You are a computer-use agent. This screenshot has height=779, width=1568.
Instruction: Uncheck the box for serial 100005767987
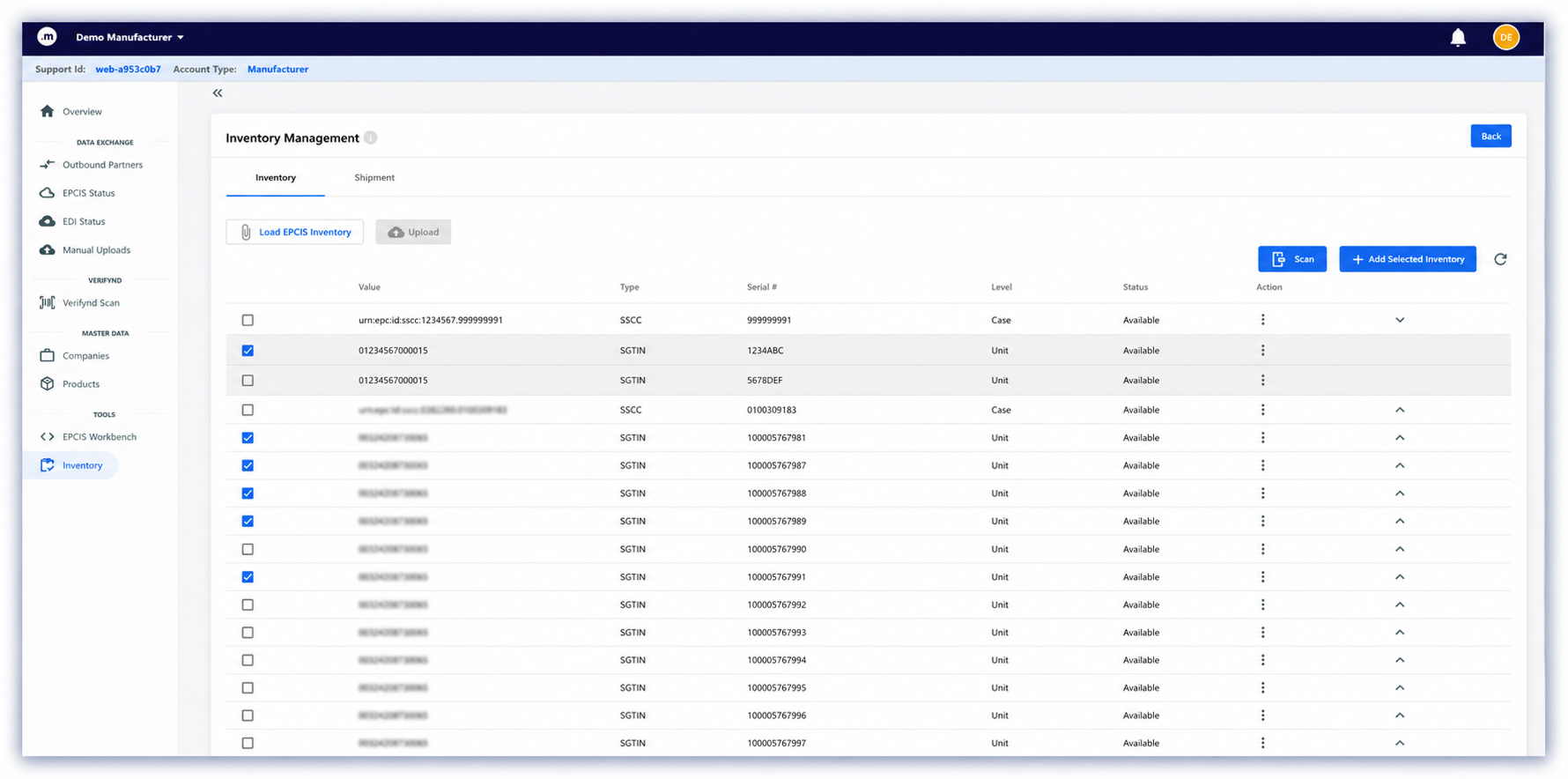point(248,465)
